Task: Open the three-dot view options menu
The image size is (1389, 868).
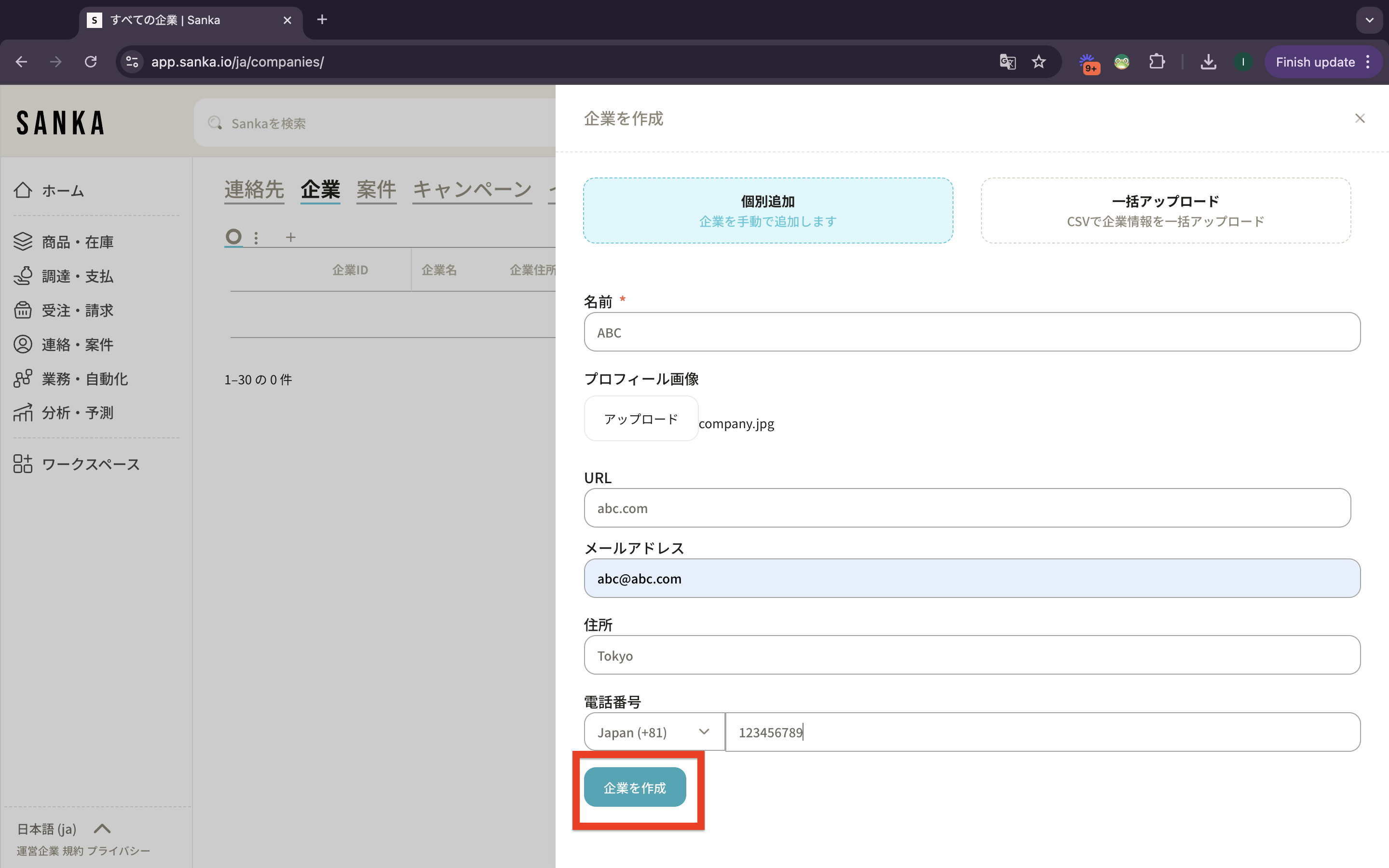Action: 256,237
